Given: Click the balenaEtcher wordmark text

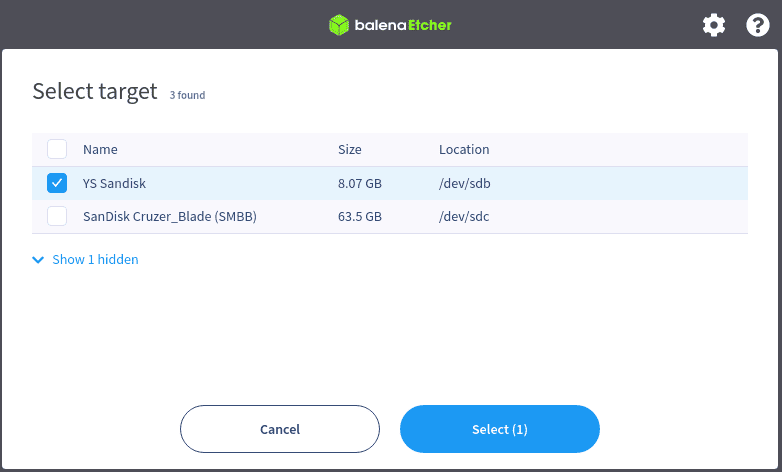Looking at the screenshot, I should click(x=403, y=25).
